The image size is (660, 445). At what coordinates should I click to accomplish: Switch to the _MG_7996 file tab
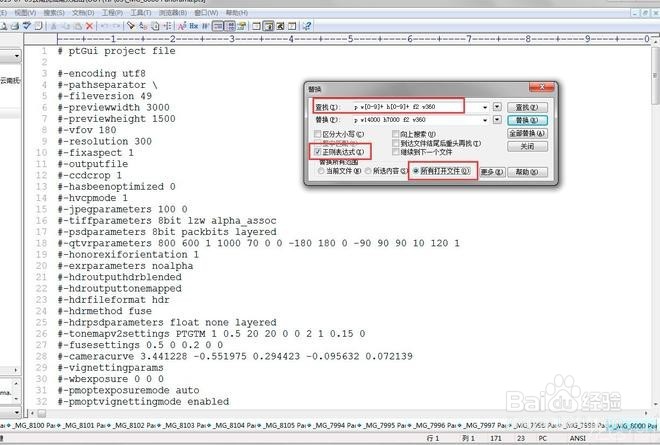[432, 426]
